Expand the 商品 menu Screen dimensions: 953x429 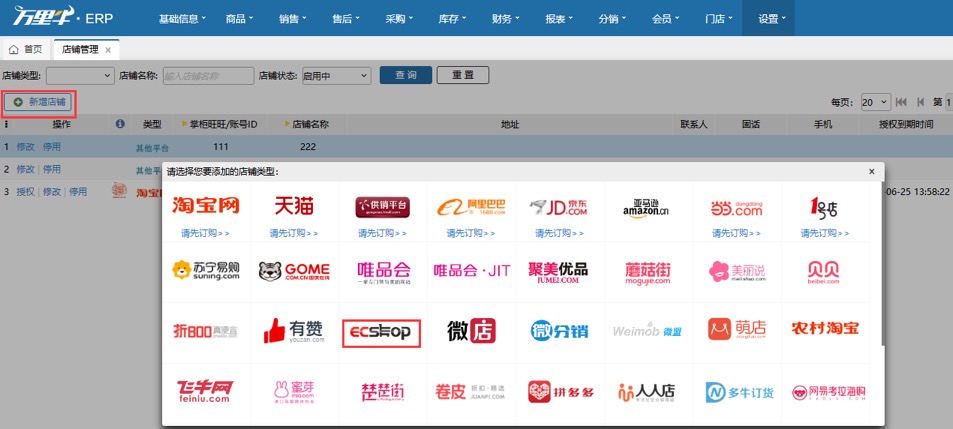(239, 18)
